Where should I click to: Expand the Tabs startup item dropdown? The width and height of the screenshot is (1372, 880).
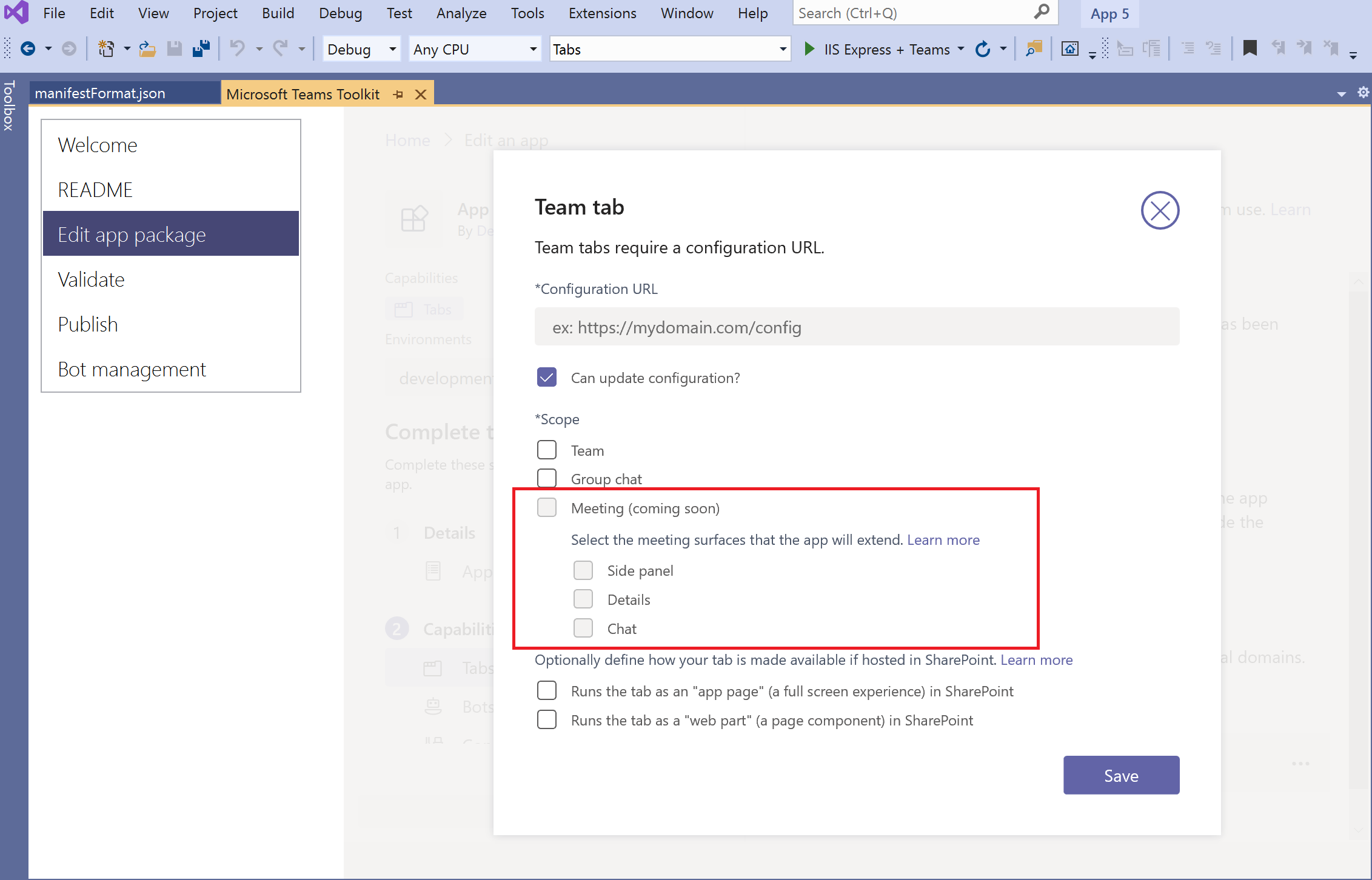pos(782,49)
